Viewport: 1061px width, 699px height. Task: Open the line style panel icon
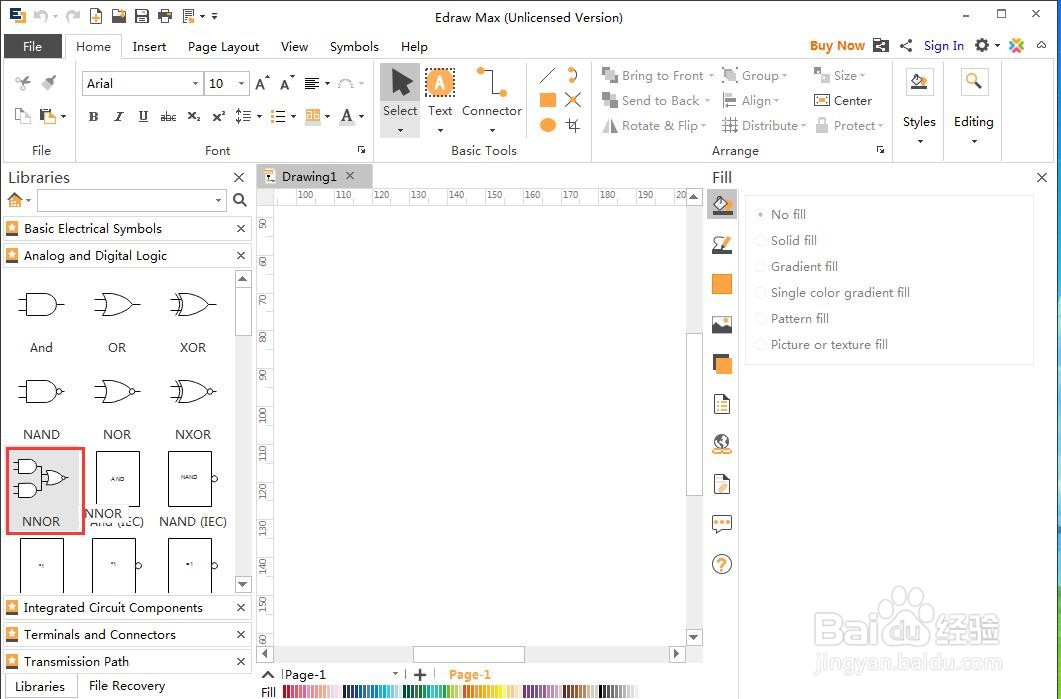pyautogui.click(x=722, y=244)
